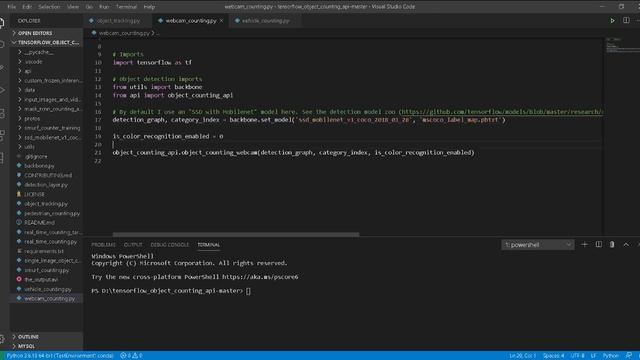Click the editor horizontal scrollbar
640x360 pixels.
click(236, 234)
